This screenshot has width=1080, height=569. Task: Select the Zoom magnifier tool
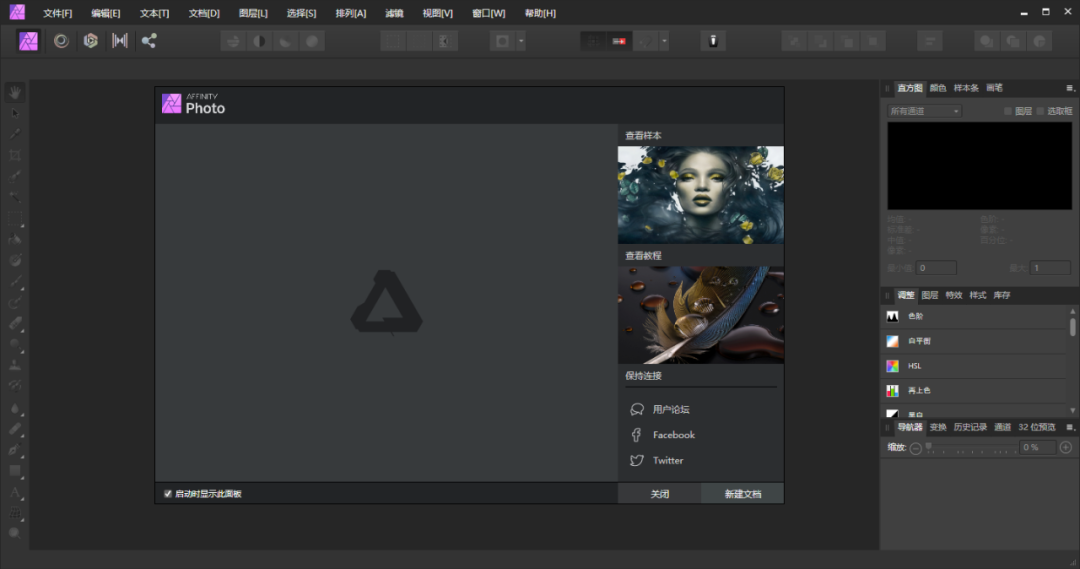point(14,533)
